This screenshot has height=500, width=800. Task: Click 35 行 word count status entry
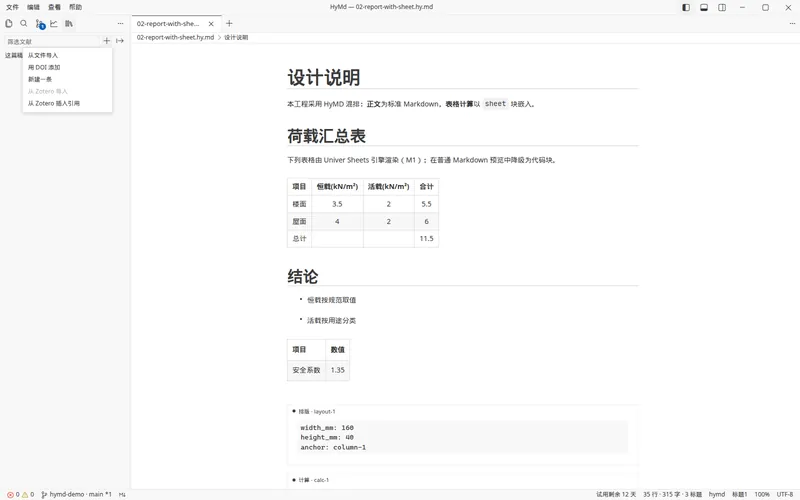click(x=672, y=494)
